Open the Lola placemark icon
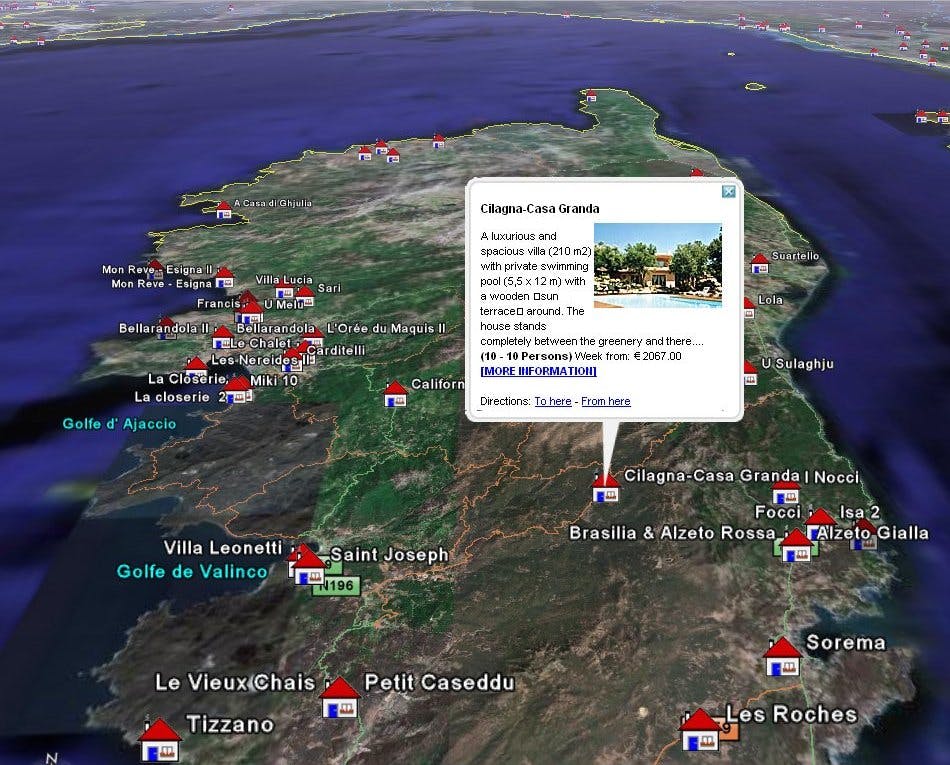Image resolution: width=950 pixels, height=765 pixels. (x=749, y=308)
